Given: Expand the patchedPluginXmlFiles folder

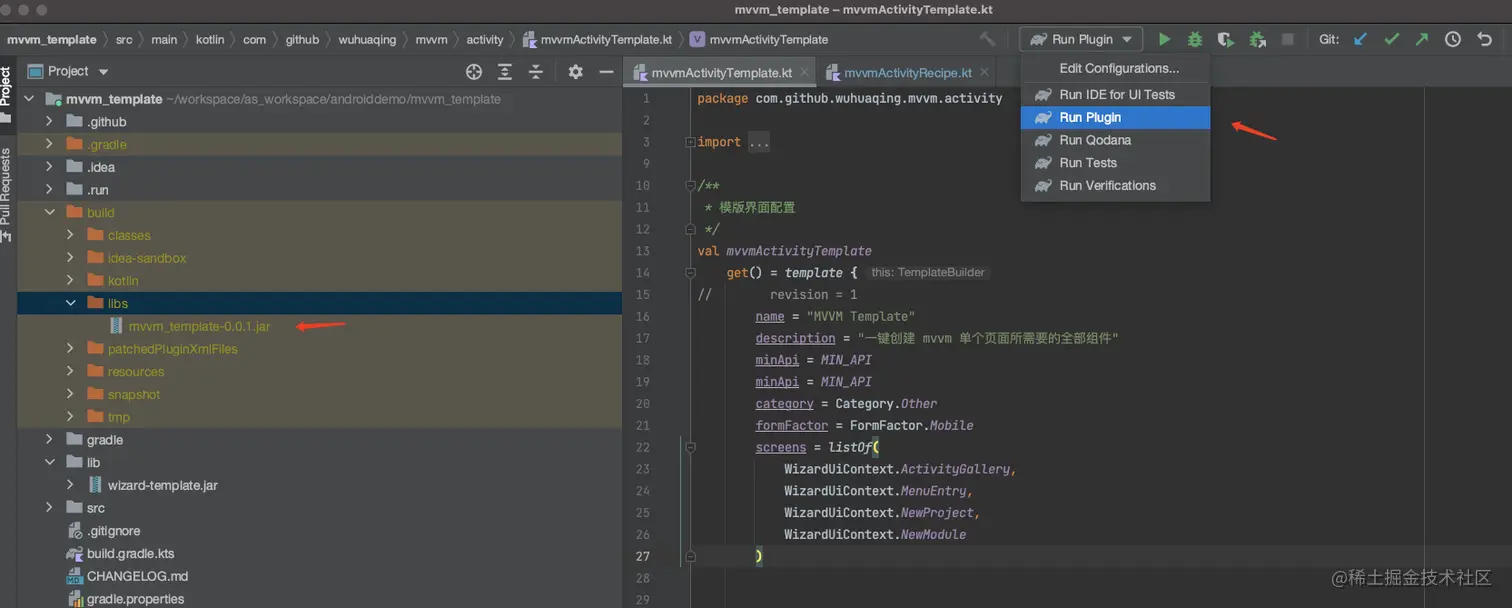Looking at the screenshot, I should (x=70, y=349).
